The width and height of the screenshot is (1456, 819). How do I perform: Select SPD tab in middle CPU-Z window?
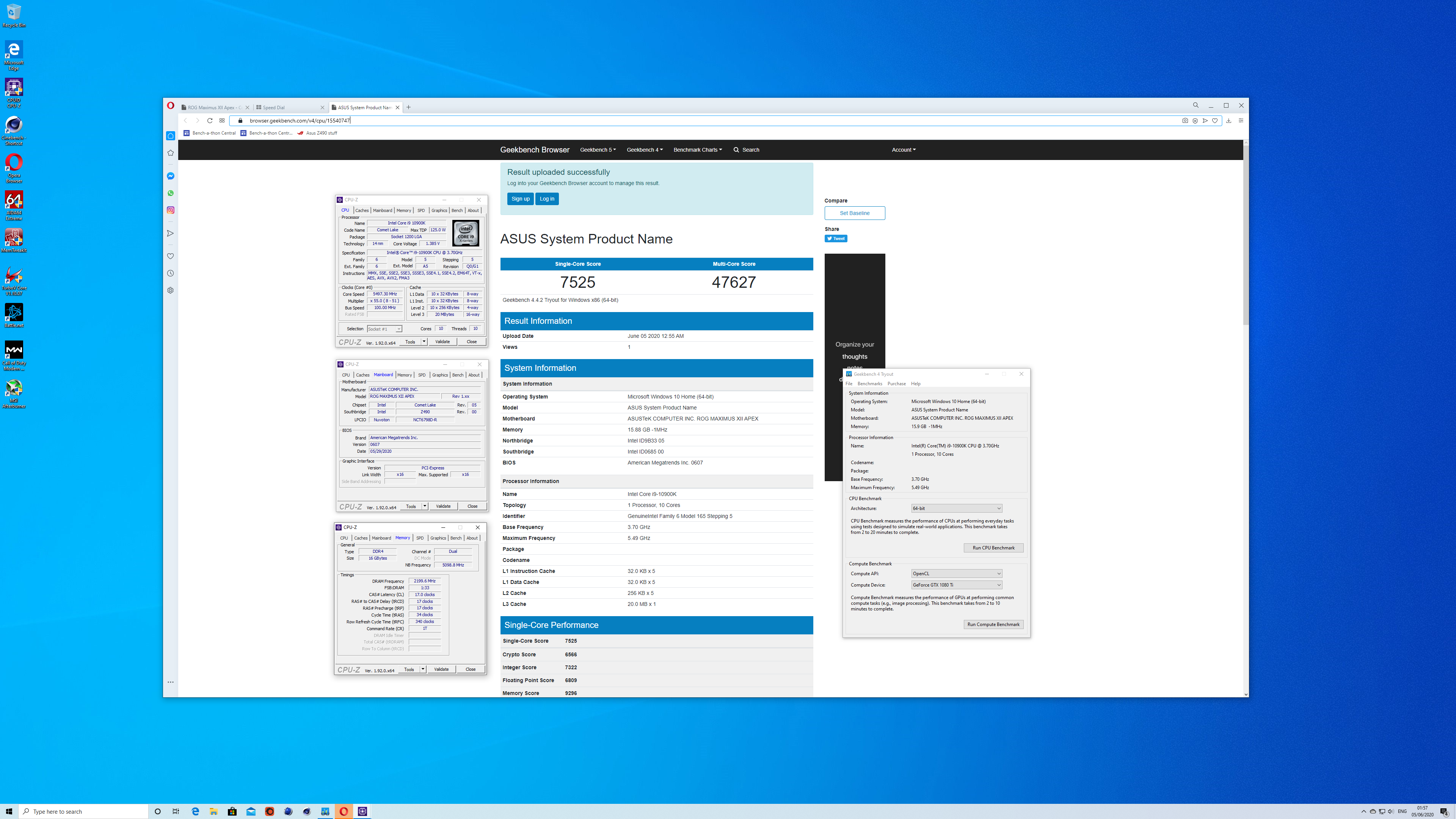pos(422,375)
